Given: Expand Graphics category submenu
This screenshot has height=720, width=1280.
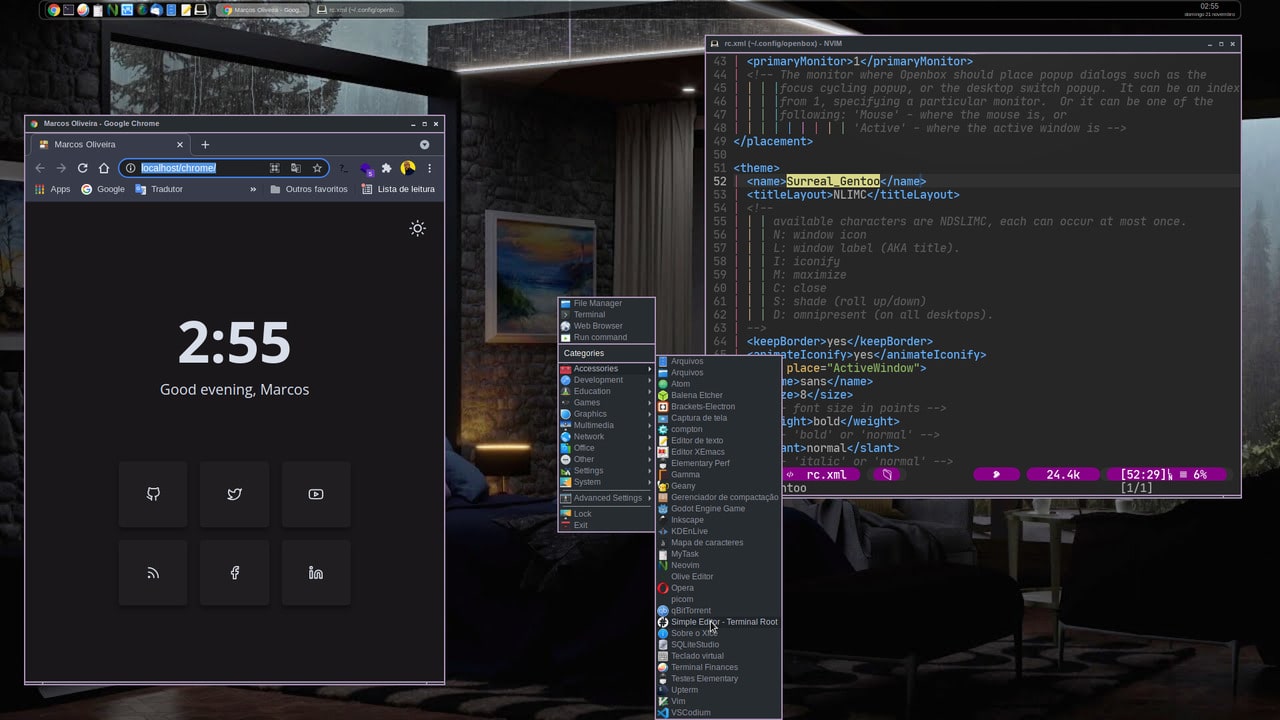Looking at the screenshot, I should [606, 414].
